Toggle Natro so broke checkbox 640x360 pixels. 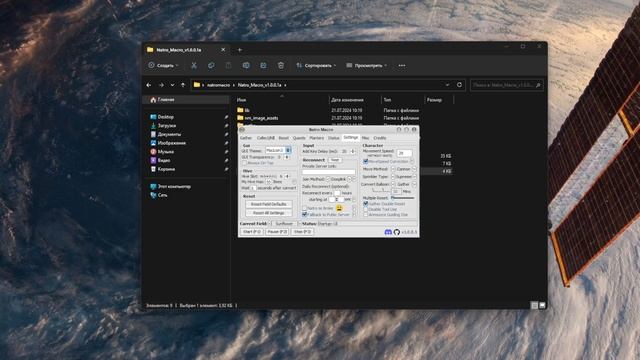[x=304, y=209]
